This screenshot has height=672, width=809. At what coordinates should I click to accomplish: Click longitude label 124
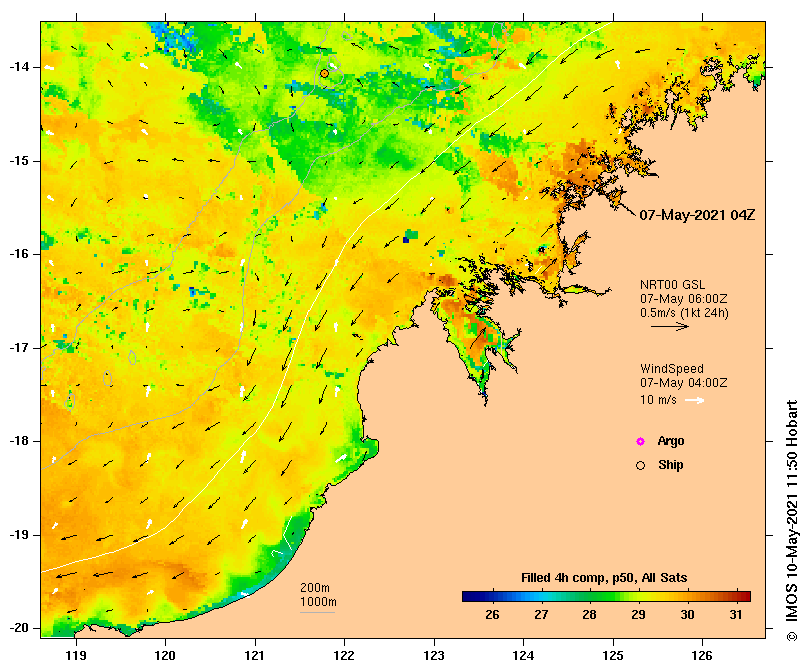click(x=523, y=656)
